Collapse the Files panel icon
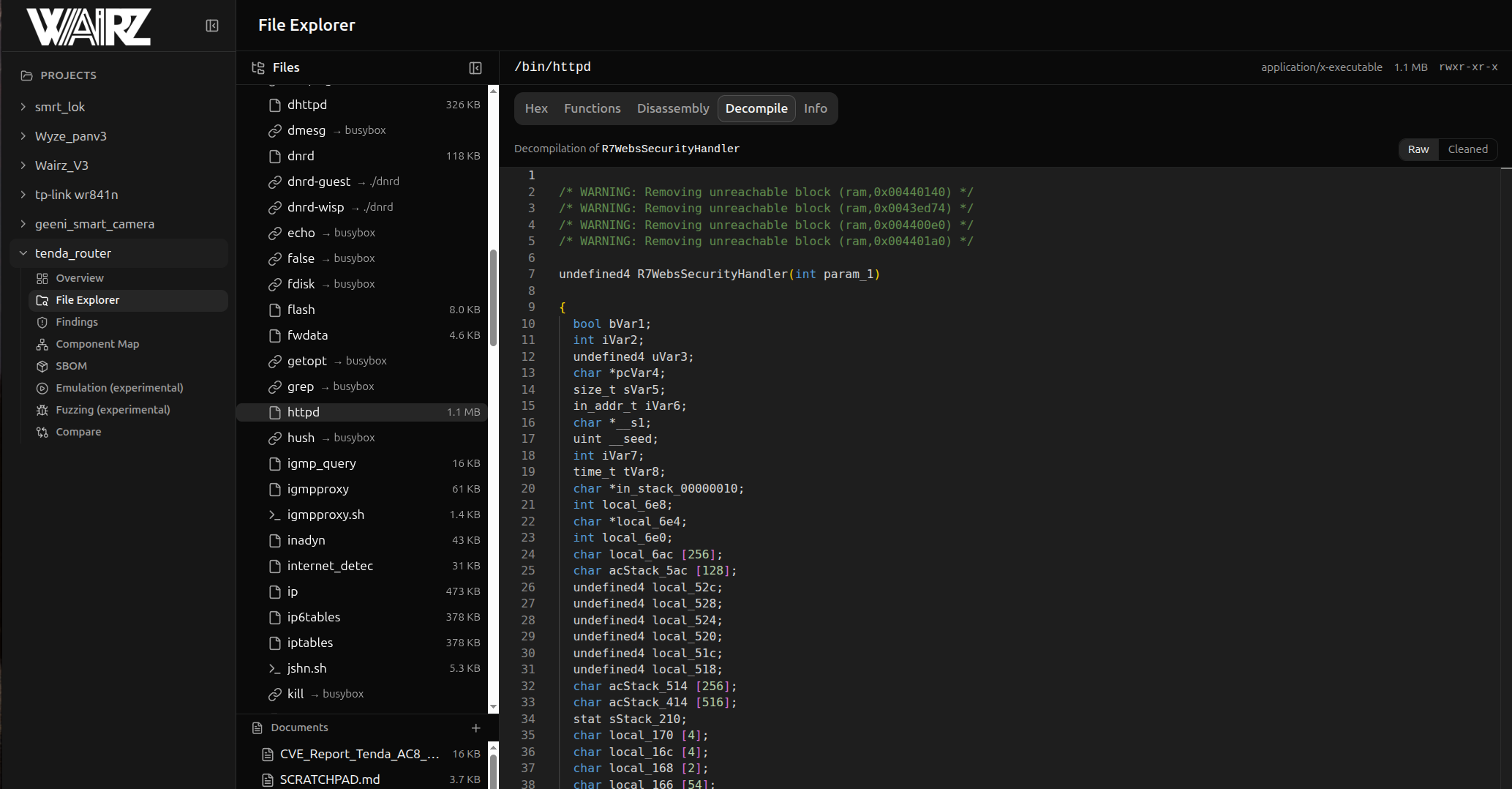This screenshot has height=789, width=1512. 475,68
